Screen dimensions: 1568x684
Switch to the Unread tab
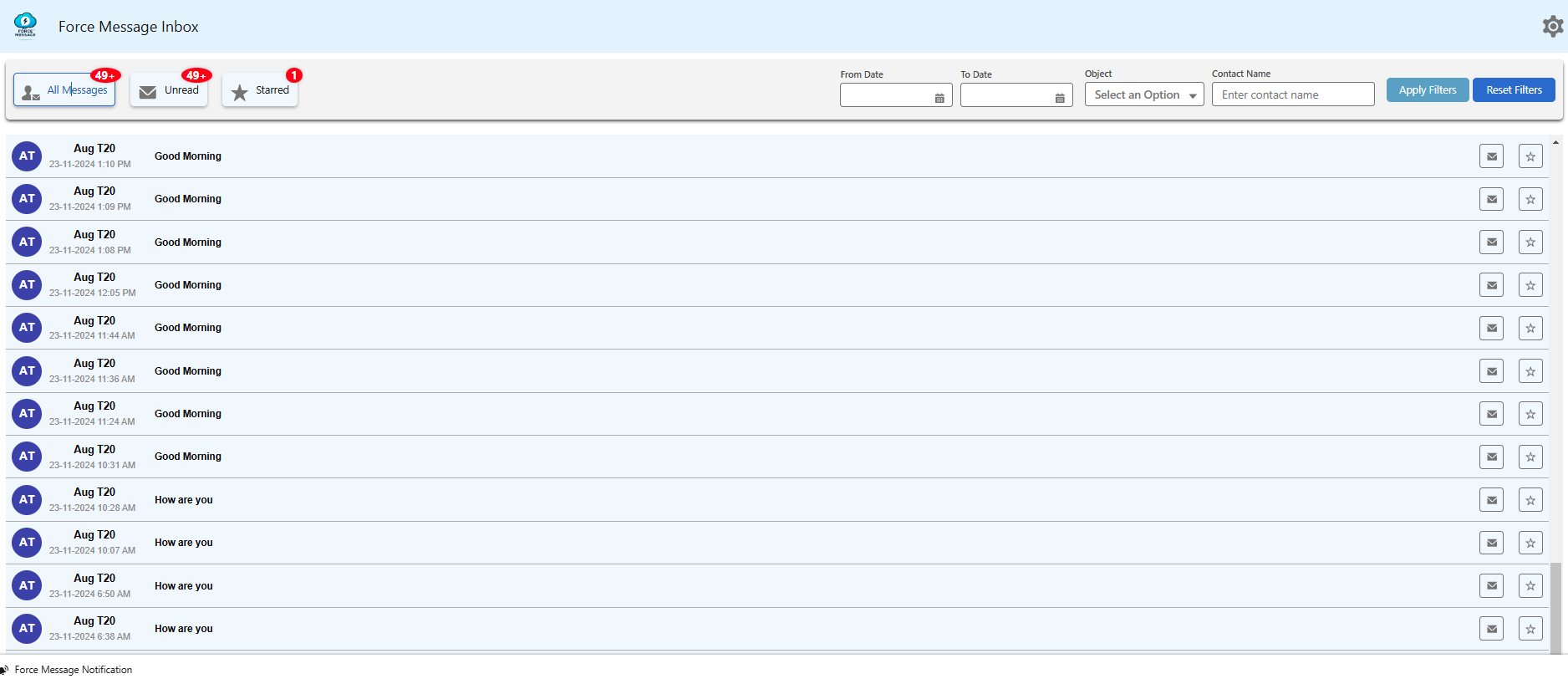(170, 90)
